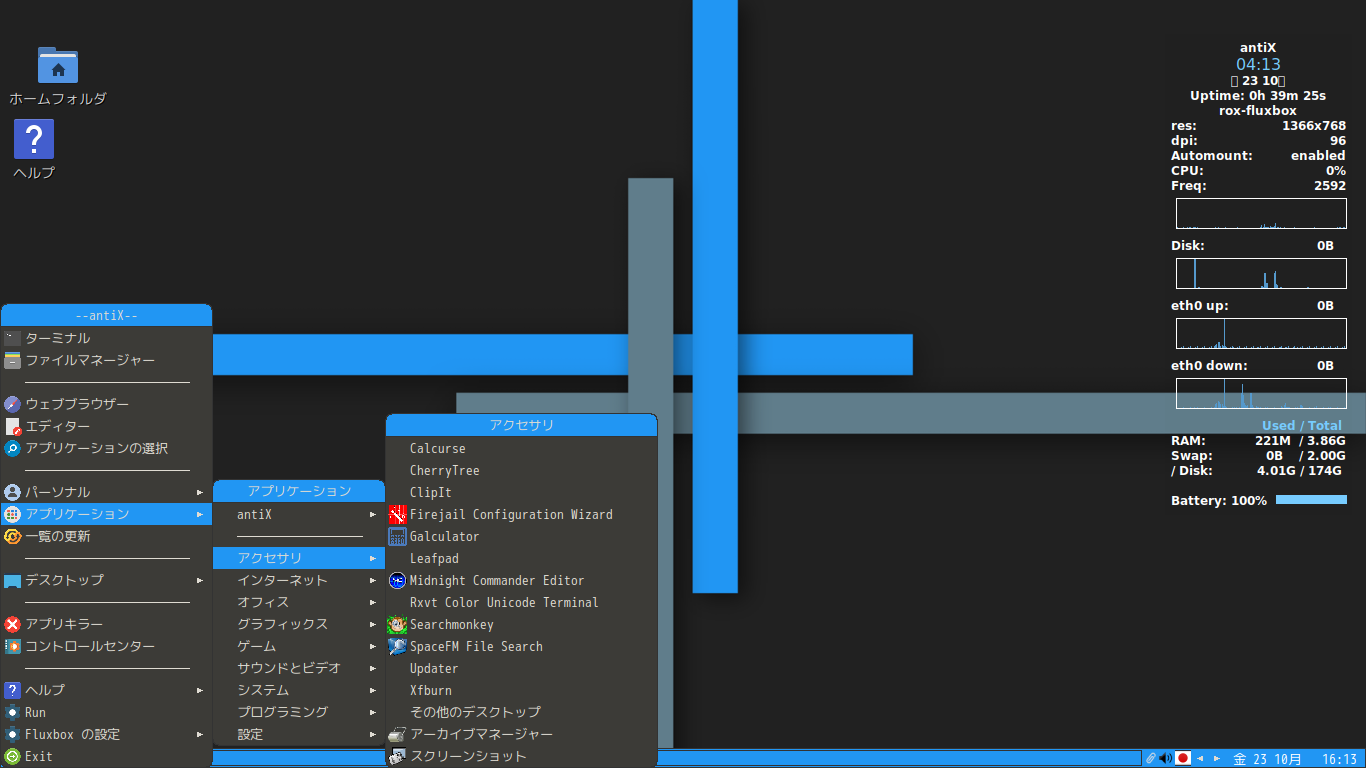Launch CherryTree notes app
Viewport: 1366px width, 768px height.
tap(521, 470)
